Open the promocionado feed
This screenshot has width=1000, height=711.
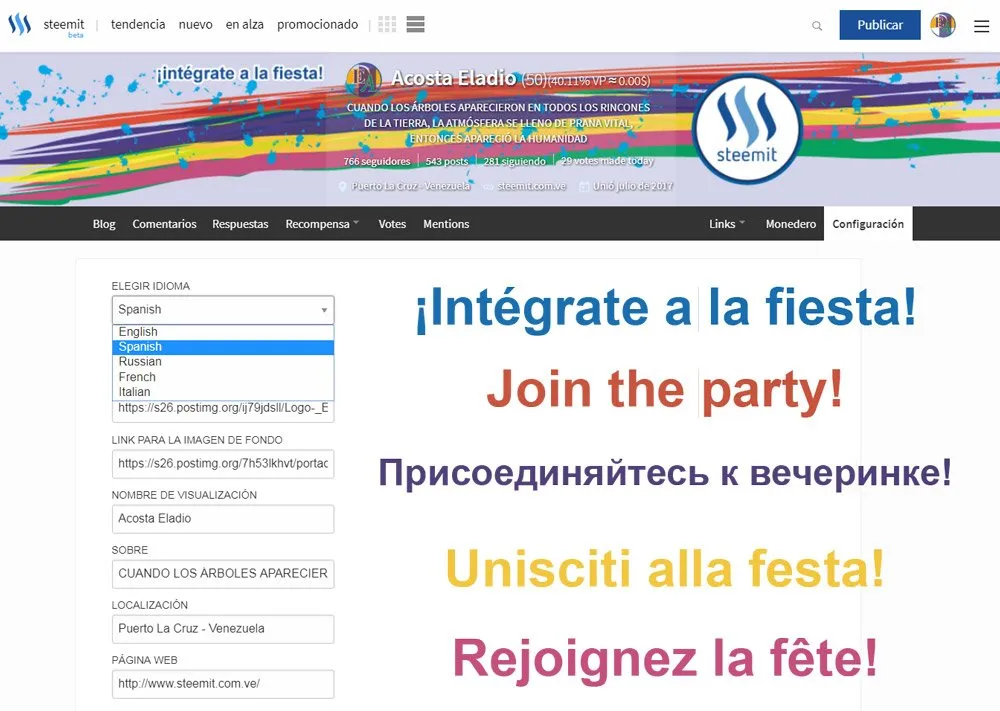coord(318,24)
